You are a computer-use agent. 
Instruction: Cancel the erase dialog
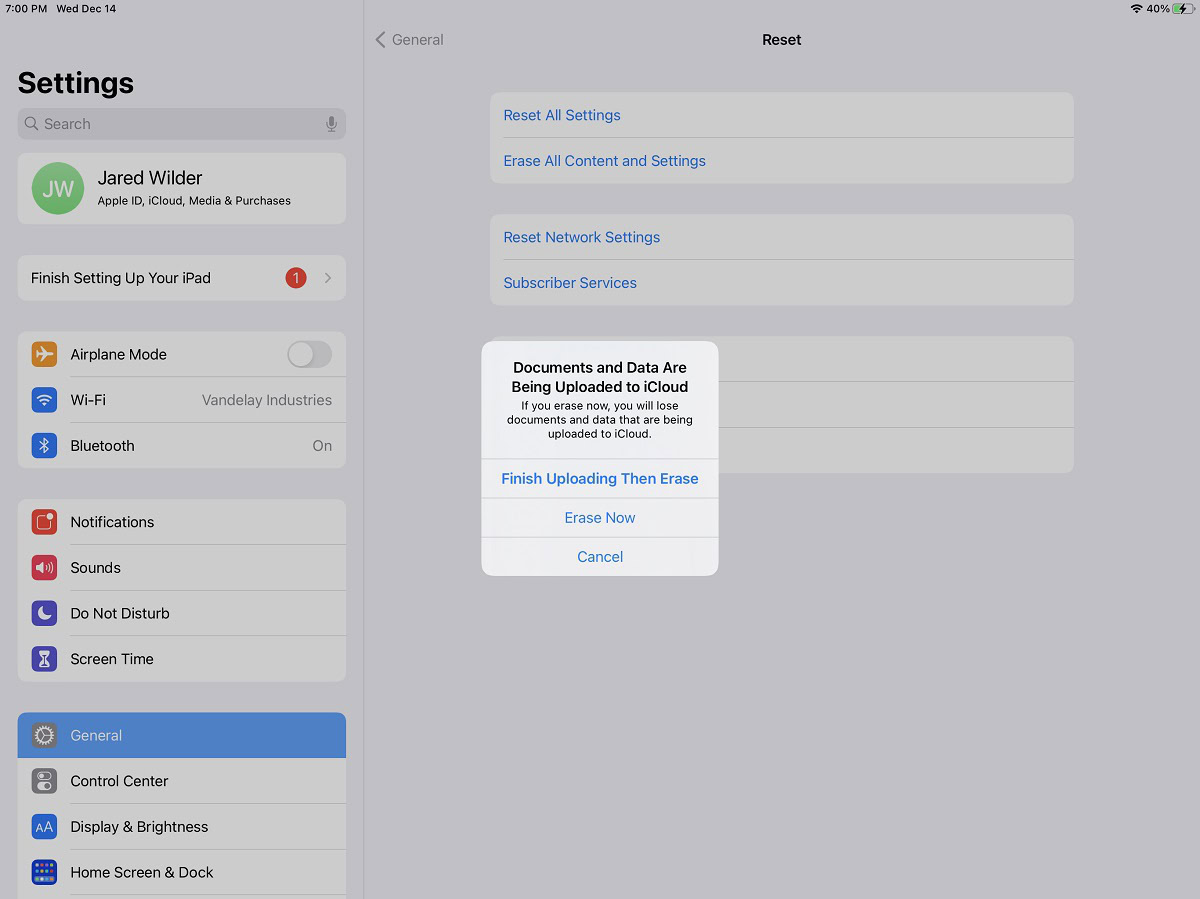[600, 557]
